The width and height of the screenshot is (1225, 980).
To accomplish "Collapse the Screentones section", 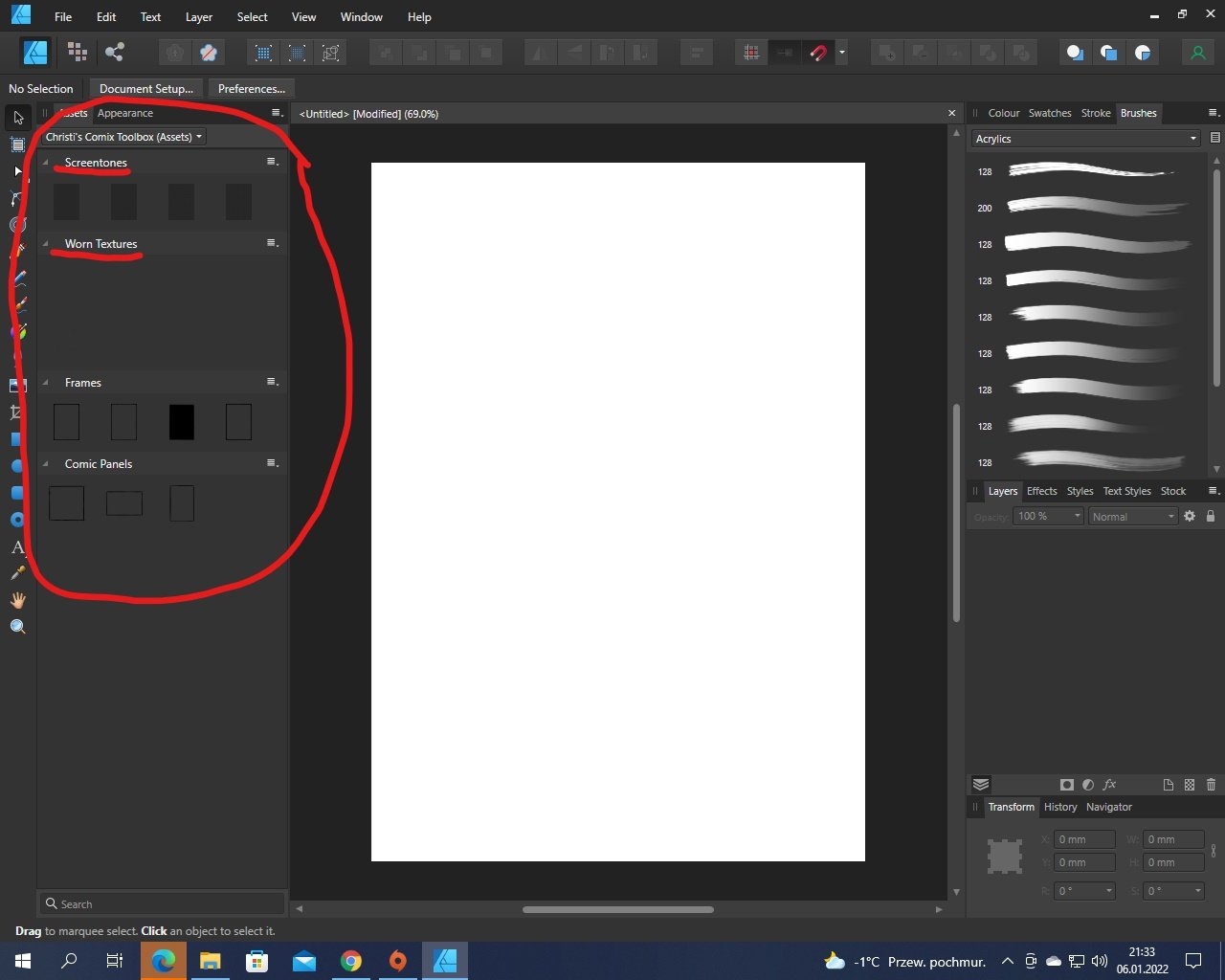I will pyautogui.click(x=45, y=162).
